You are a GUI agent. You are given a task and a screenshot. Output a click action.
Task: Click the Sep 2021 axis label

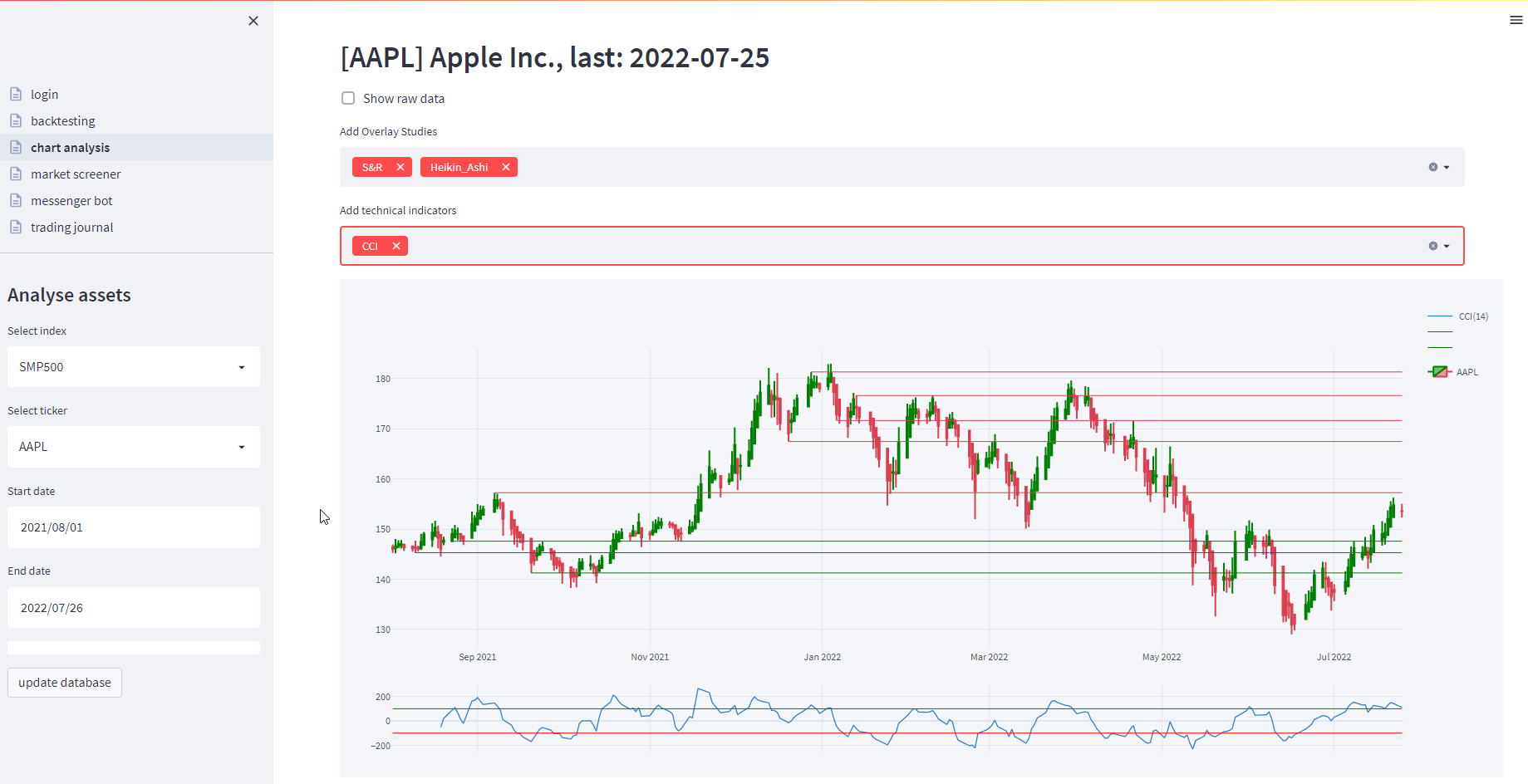click(x=478, y=657)
